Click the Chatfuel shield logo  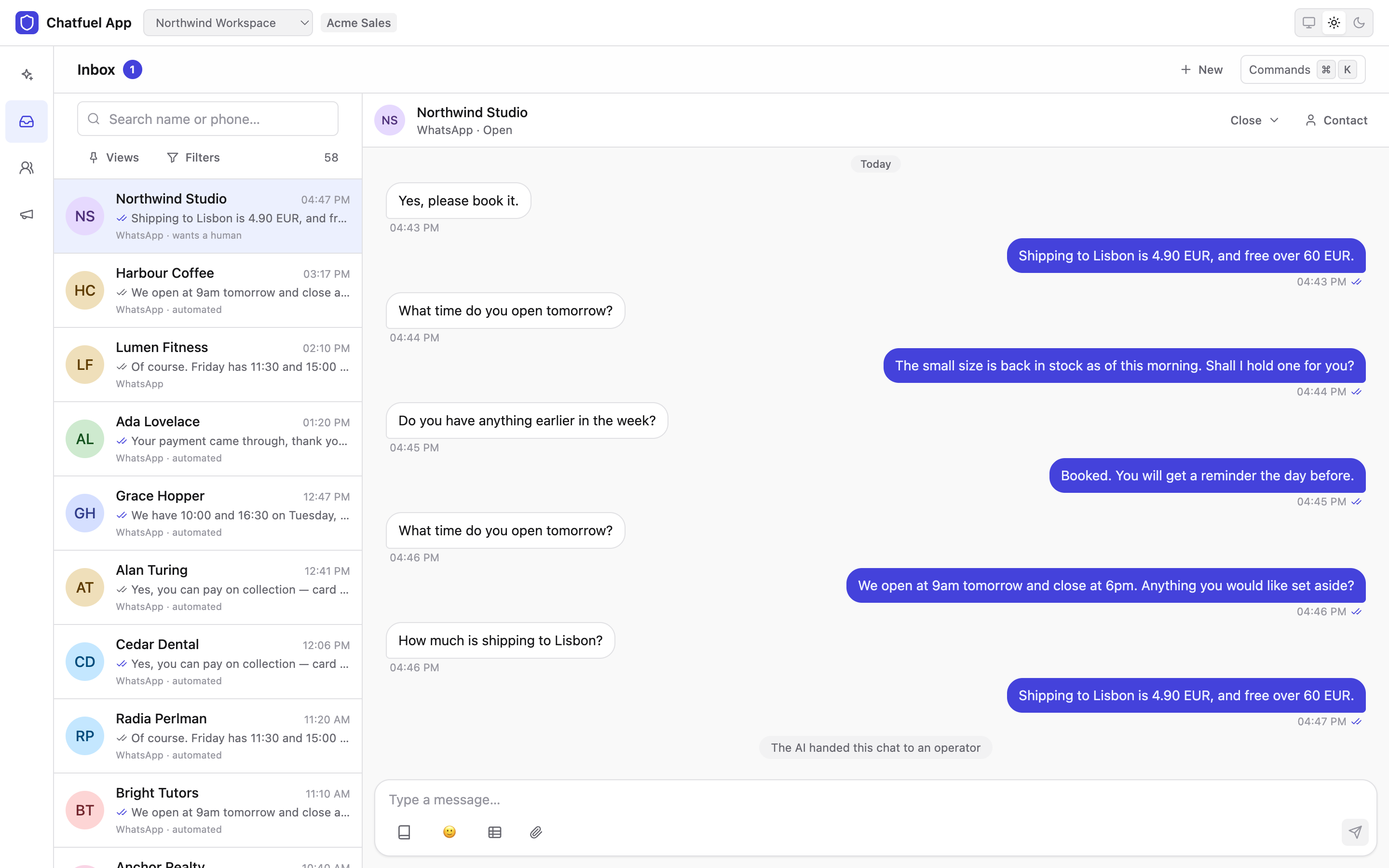tap(27, 23)
